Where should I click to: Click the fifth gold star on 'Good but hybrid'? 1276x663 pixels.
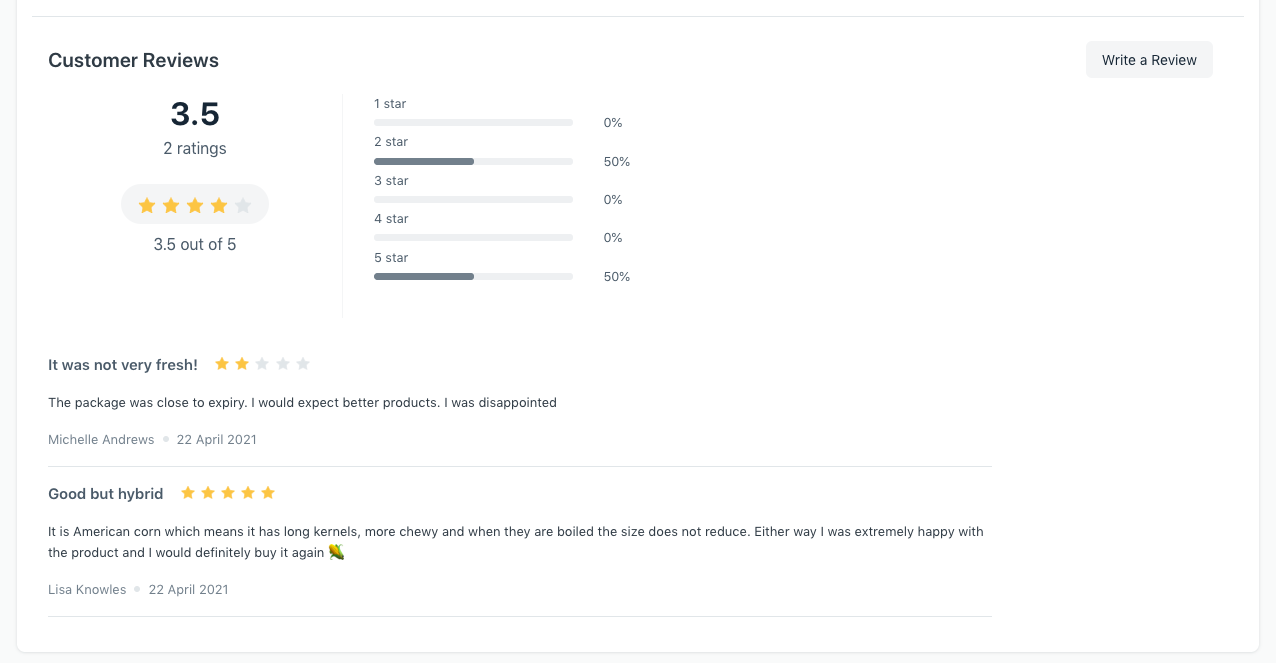tap(267, 492)
